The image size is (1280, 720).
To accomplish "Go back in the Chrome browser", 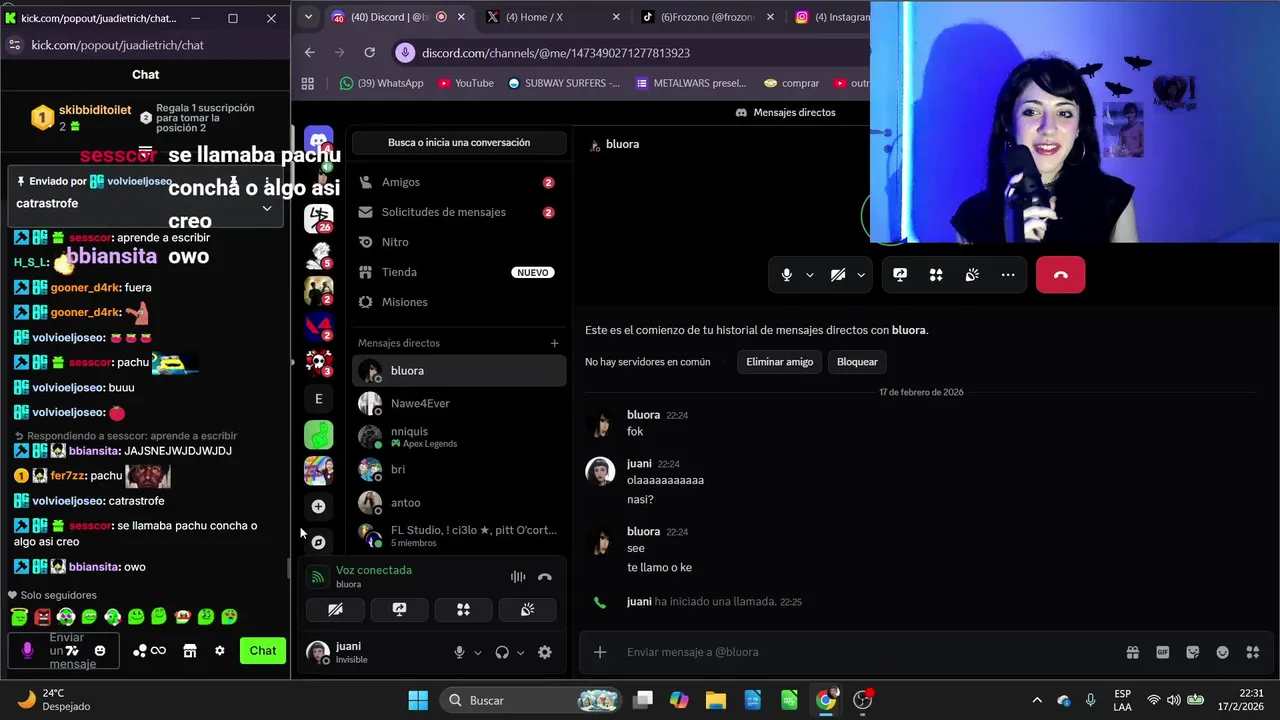I will pos(309,52).
